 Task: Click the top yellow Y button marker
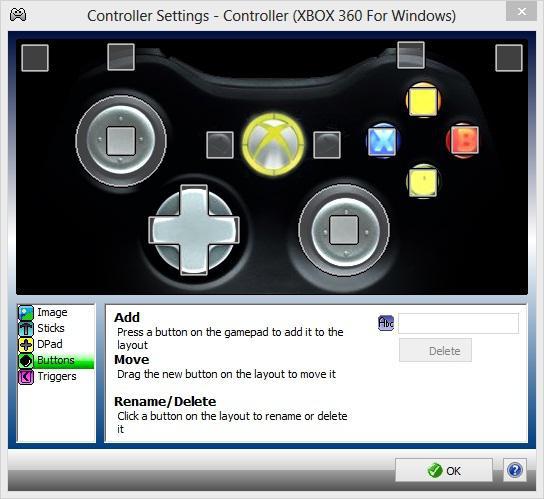tap(423, 101)
